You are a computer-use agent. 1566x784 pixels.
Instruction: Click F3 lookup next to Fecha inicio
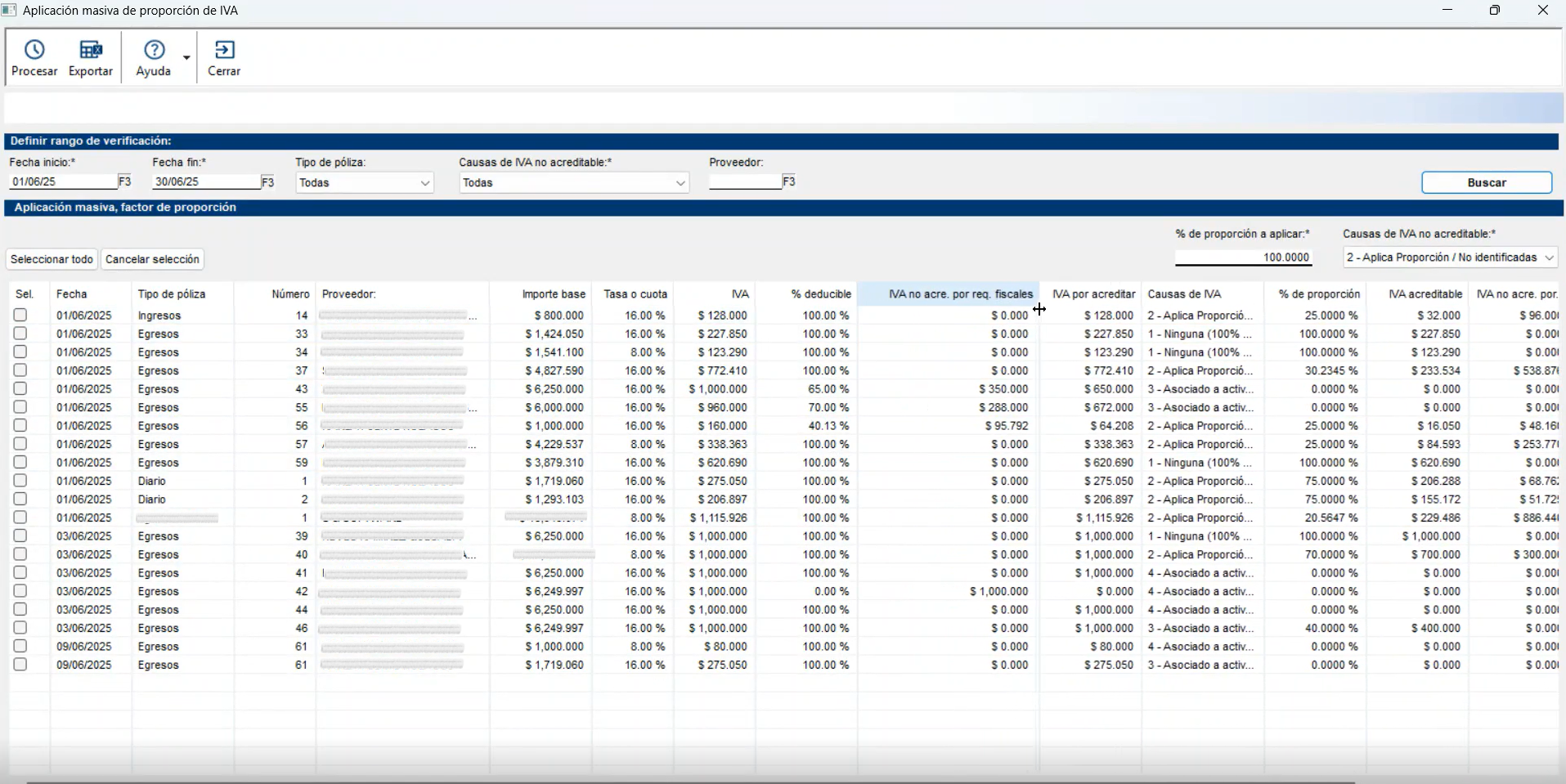(x=125, y=181)
